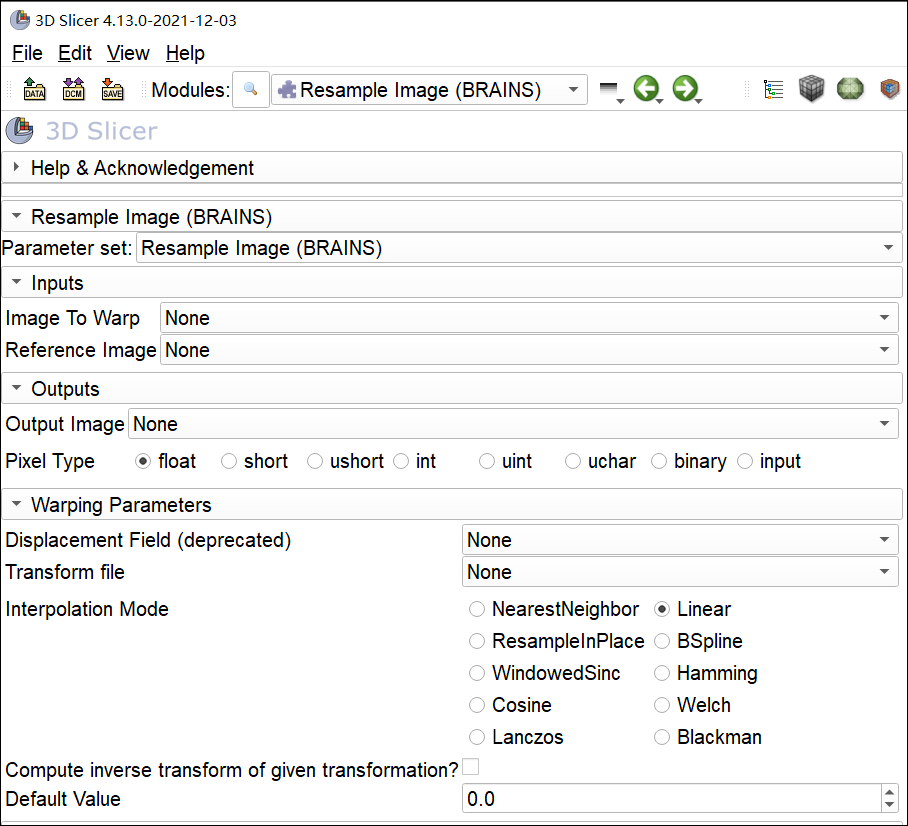
Task: Enable the compute inverse transform checkbox
Action: click(470, 768)
